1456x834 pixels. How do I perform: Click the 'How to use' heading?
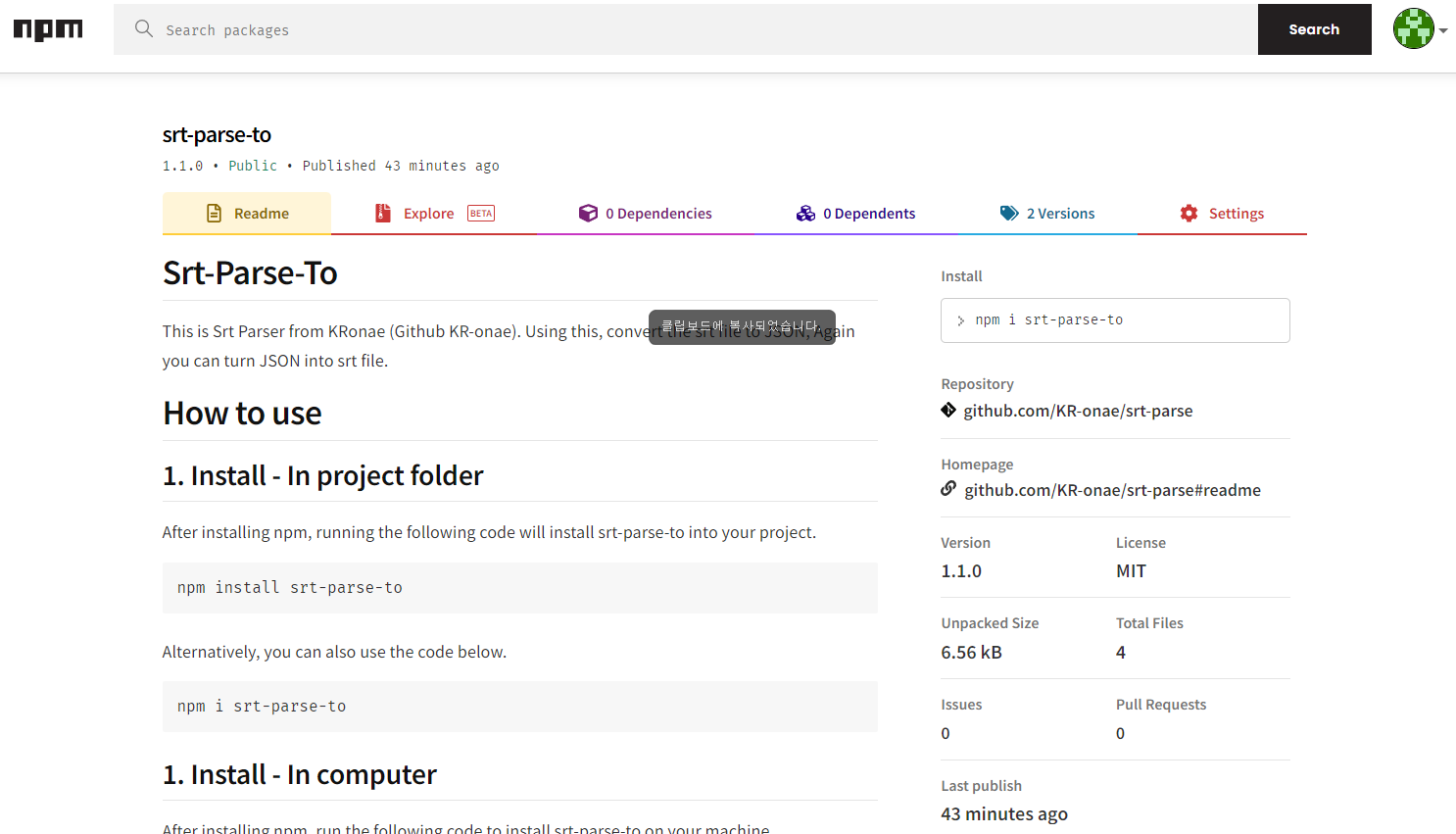click(x=242, y=414)
